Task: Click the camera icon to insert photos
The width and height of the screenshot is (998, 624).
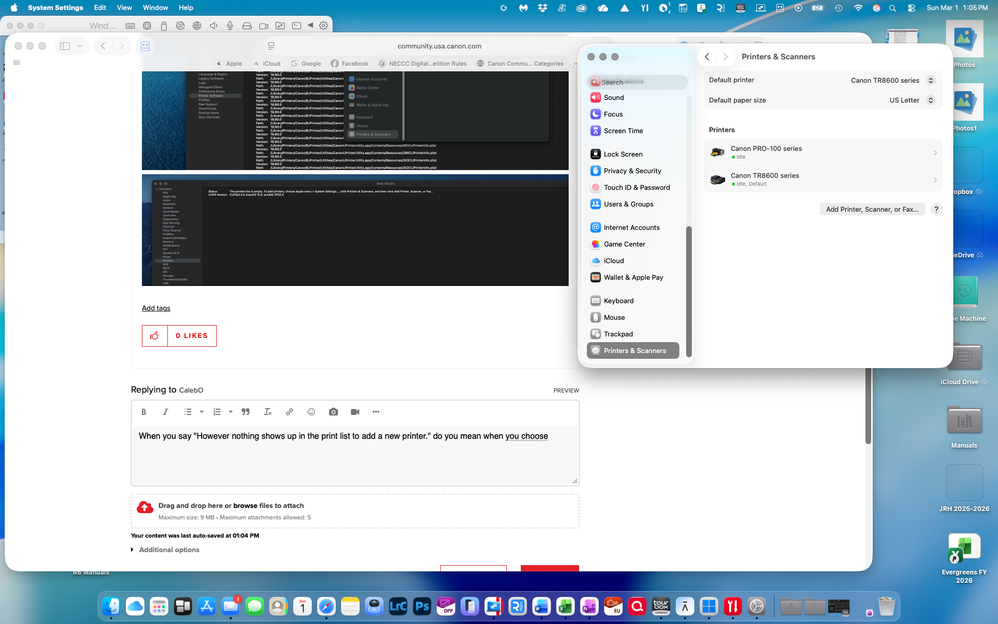Action: tap(334, 412)
